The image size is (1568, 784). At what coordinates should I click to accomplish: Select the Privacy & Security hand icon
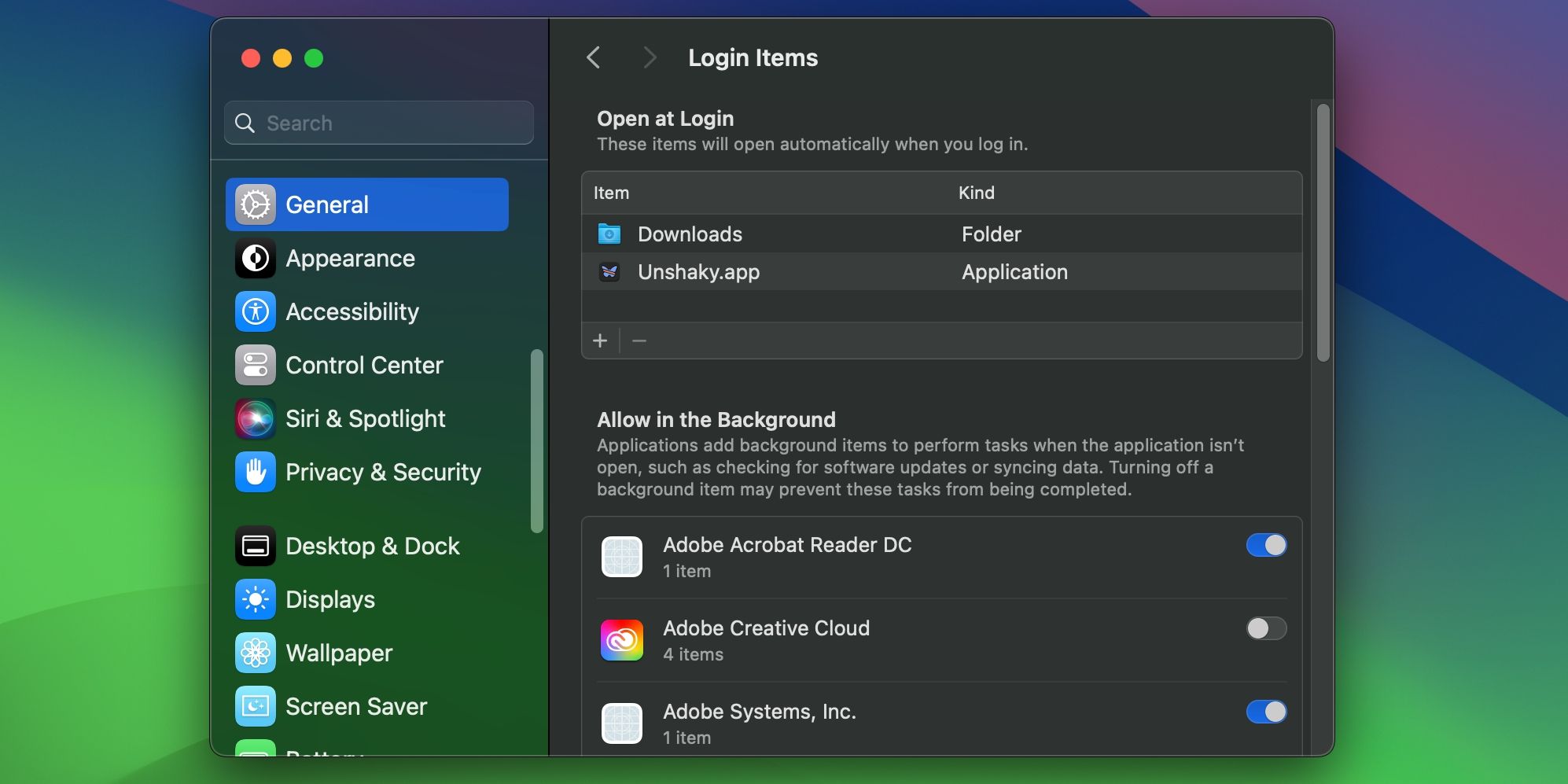254,472
